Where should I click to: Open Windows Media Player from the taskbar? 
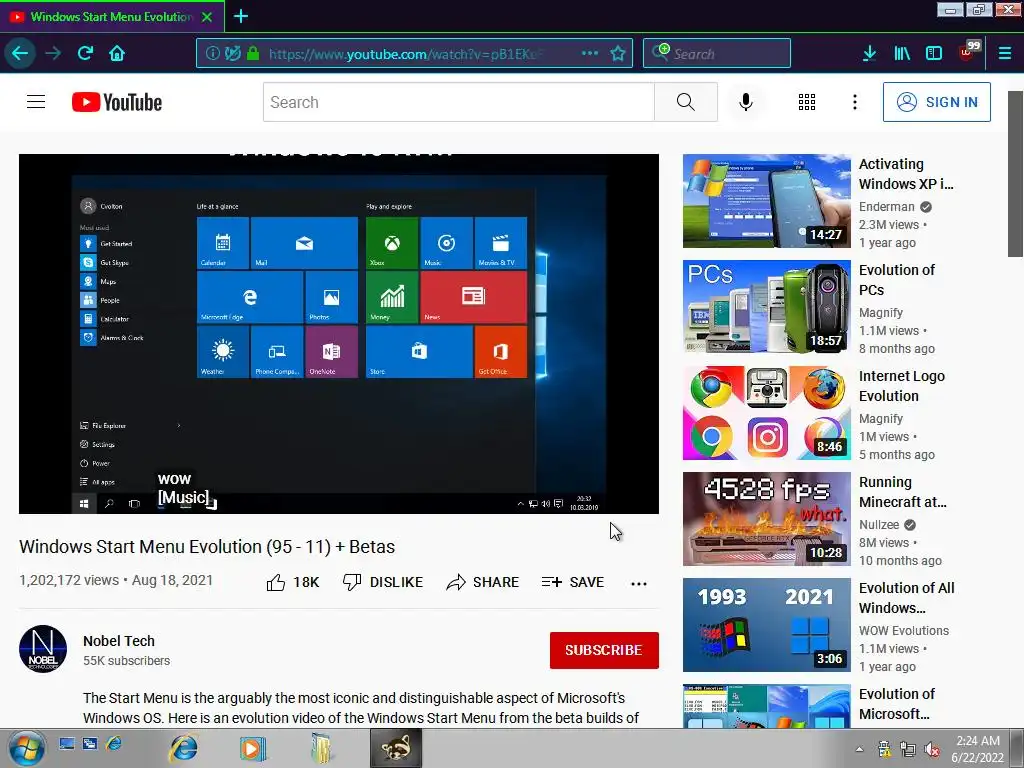[x=253, y=748]
